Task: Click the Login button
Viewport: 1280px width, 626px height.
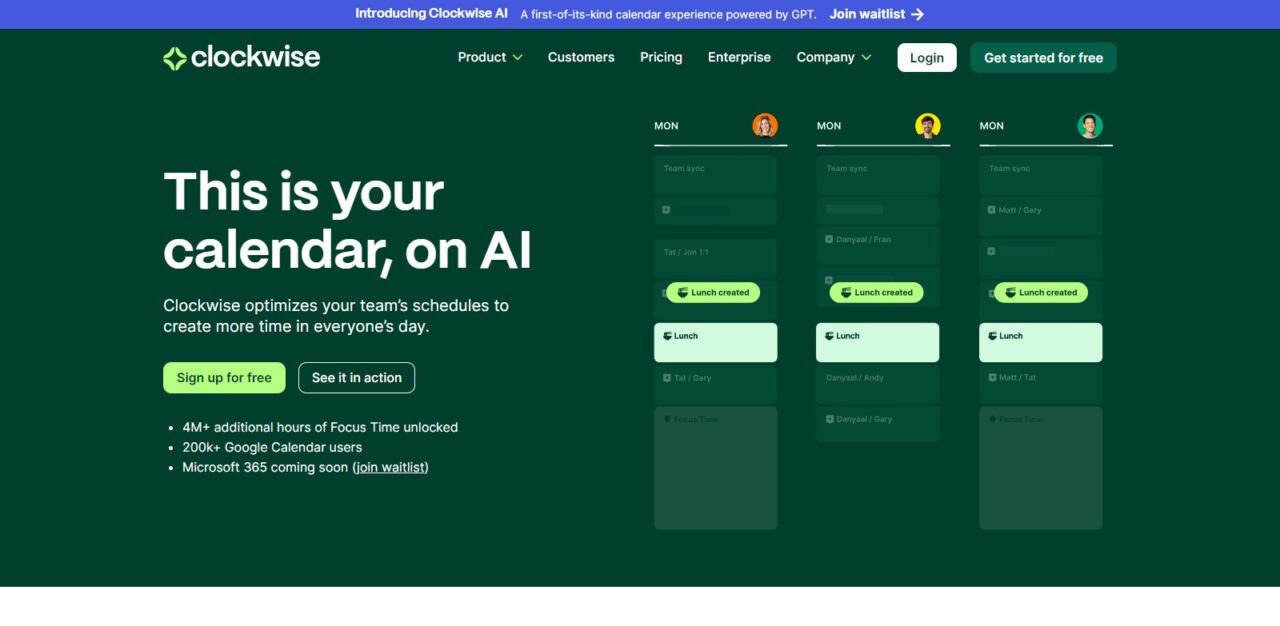Action: click(x=927, y=58)
